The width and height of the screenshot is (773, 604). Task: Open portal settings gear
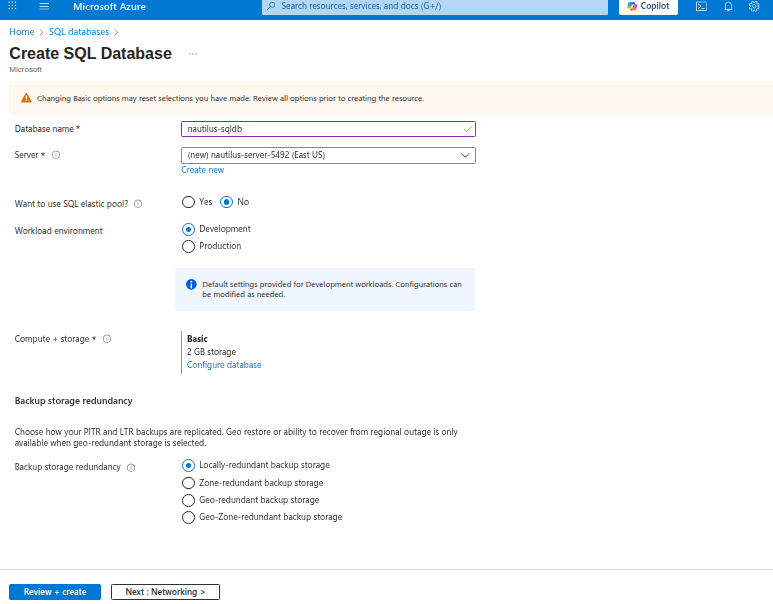[755, 6]
